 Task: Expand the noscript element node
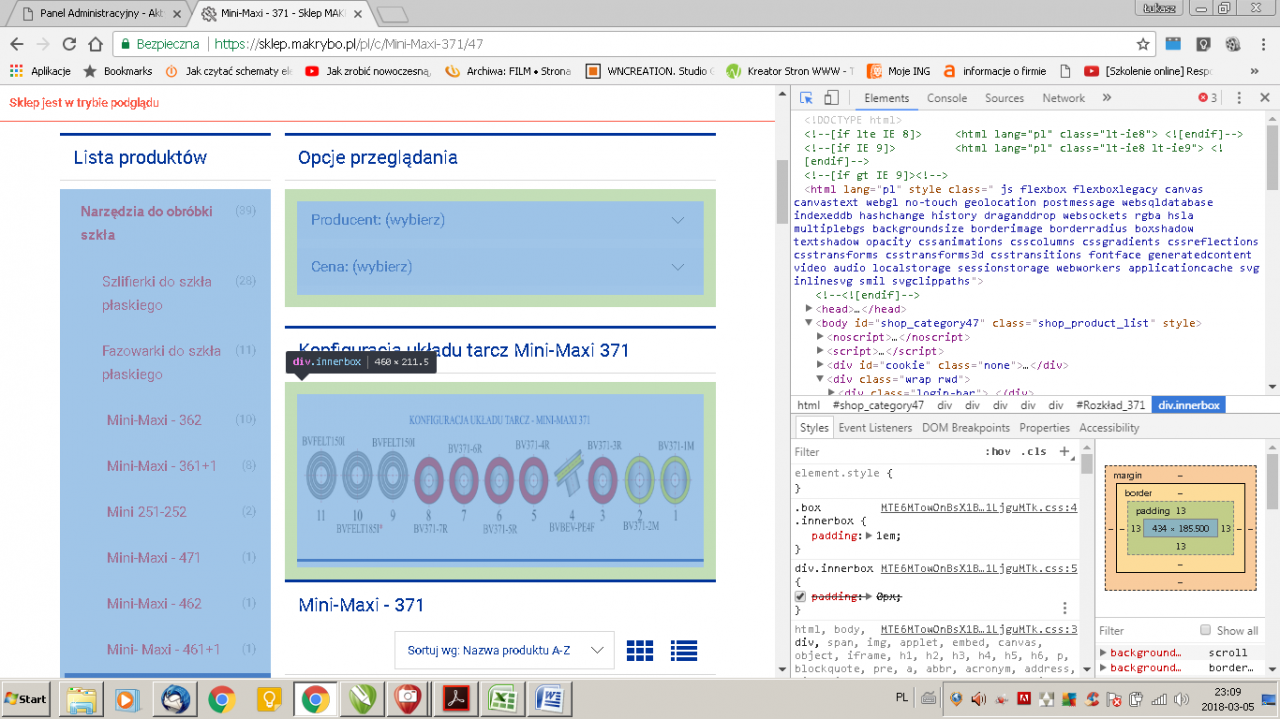pyautogui.click(x=821, y=338)
